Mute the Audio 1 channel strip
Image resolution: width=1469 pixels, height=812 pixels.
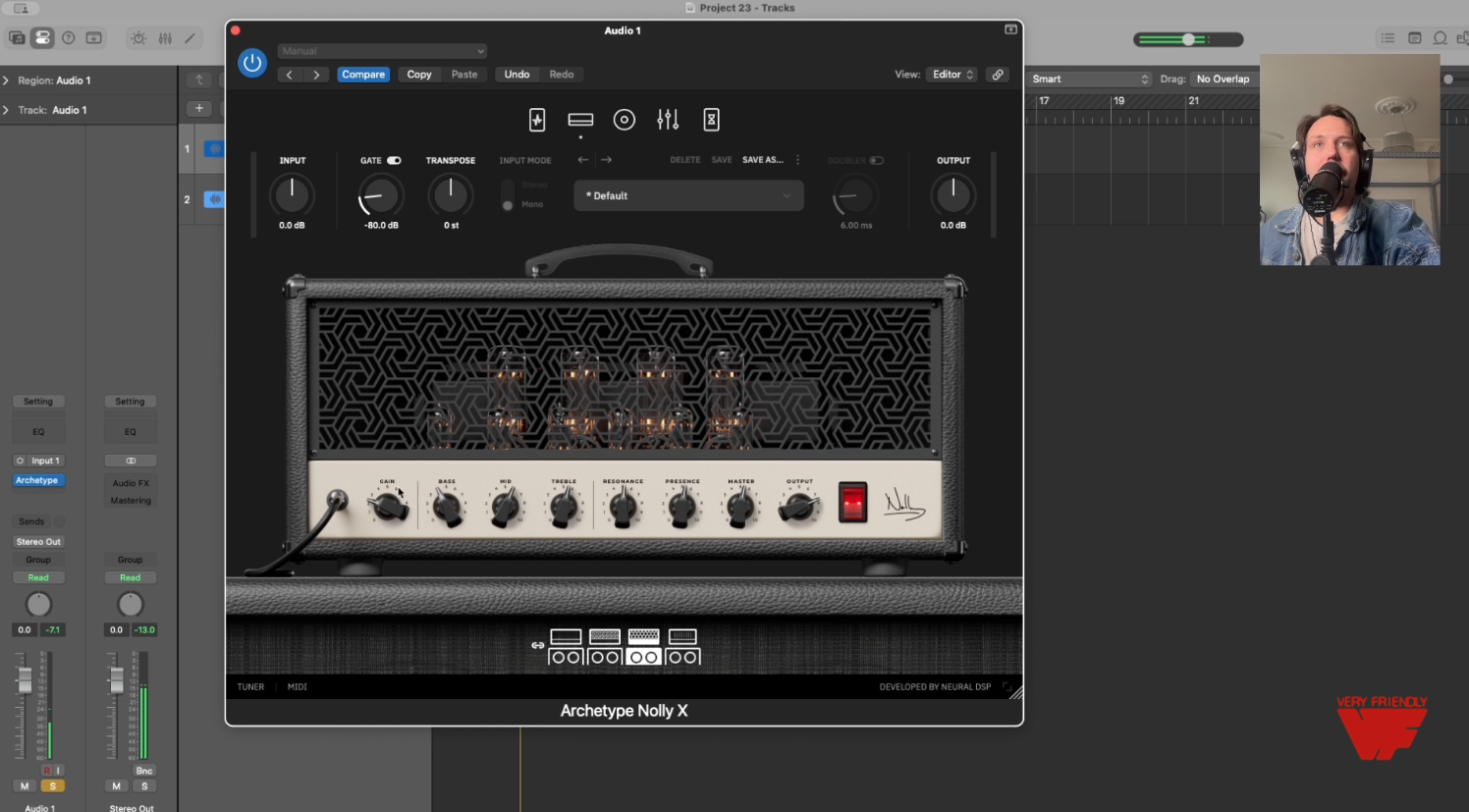pyautogui.click(x=25, y=785)
